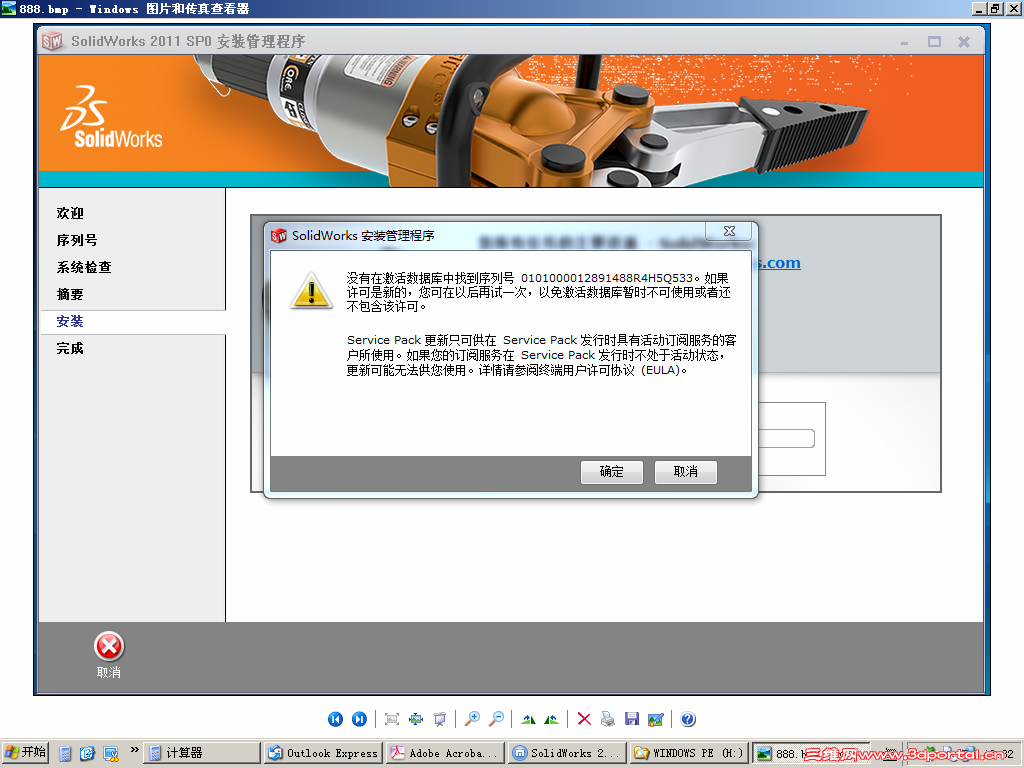
Task: Click the SolidWorks logo in banner
Action: point(111,118)
